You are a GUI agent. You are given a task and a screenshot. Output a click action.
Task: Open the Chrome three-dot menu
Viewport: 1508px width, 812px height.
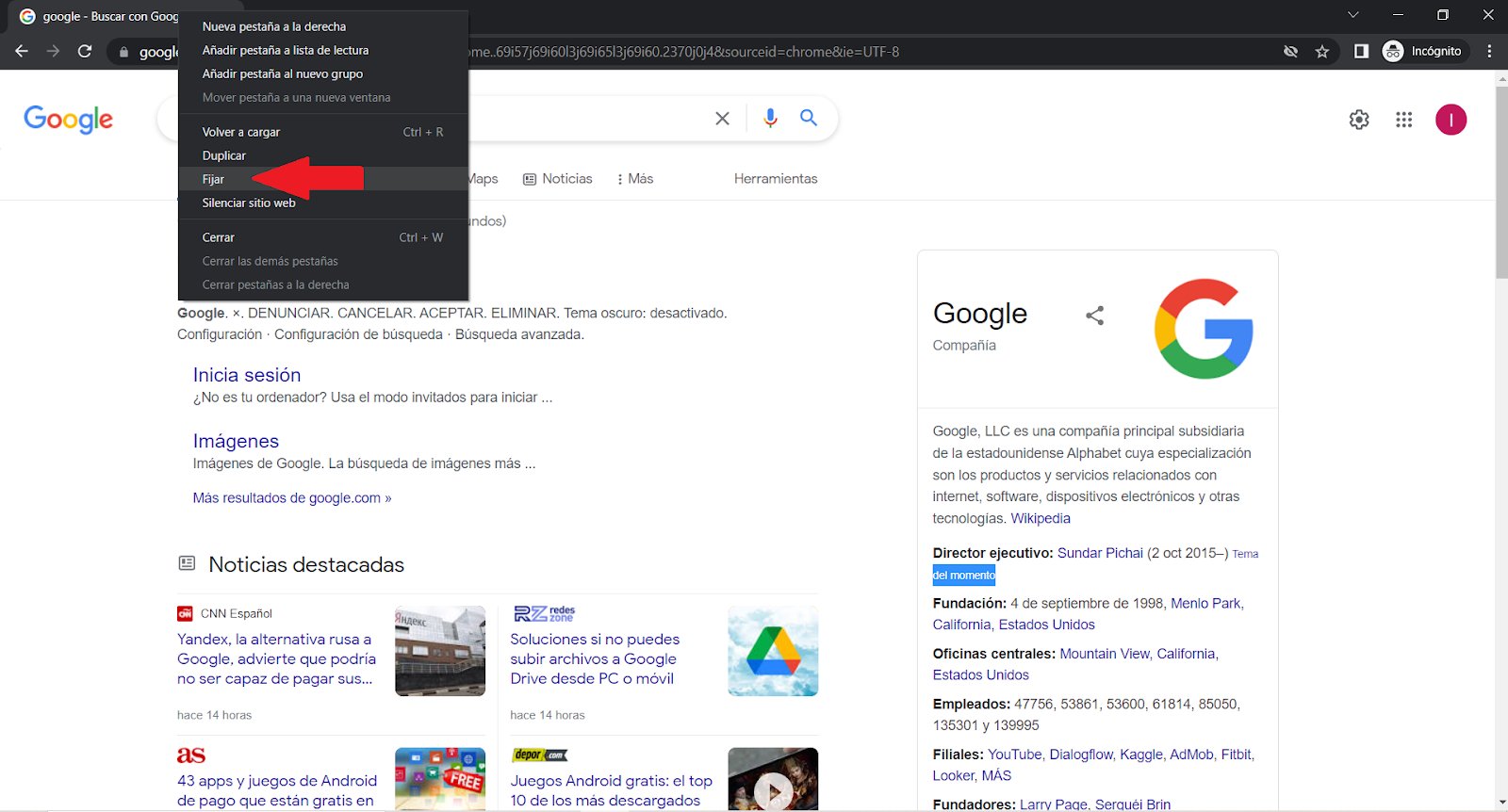tap(1489, 51)
